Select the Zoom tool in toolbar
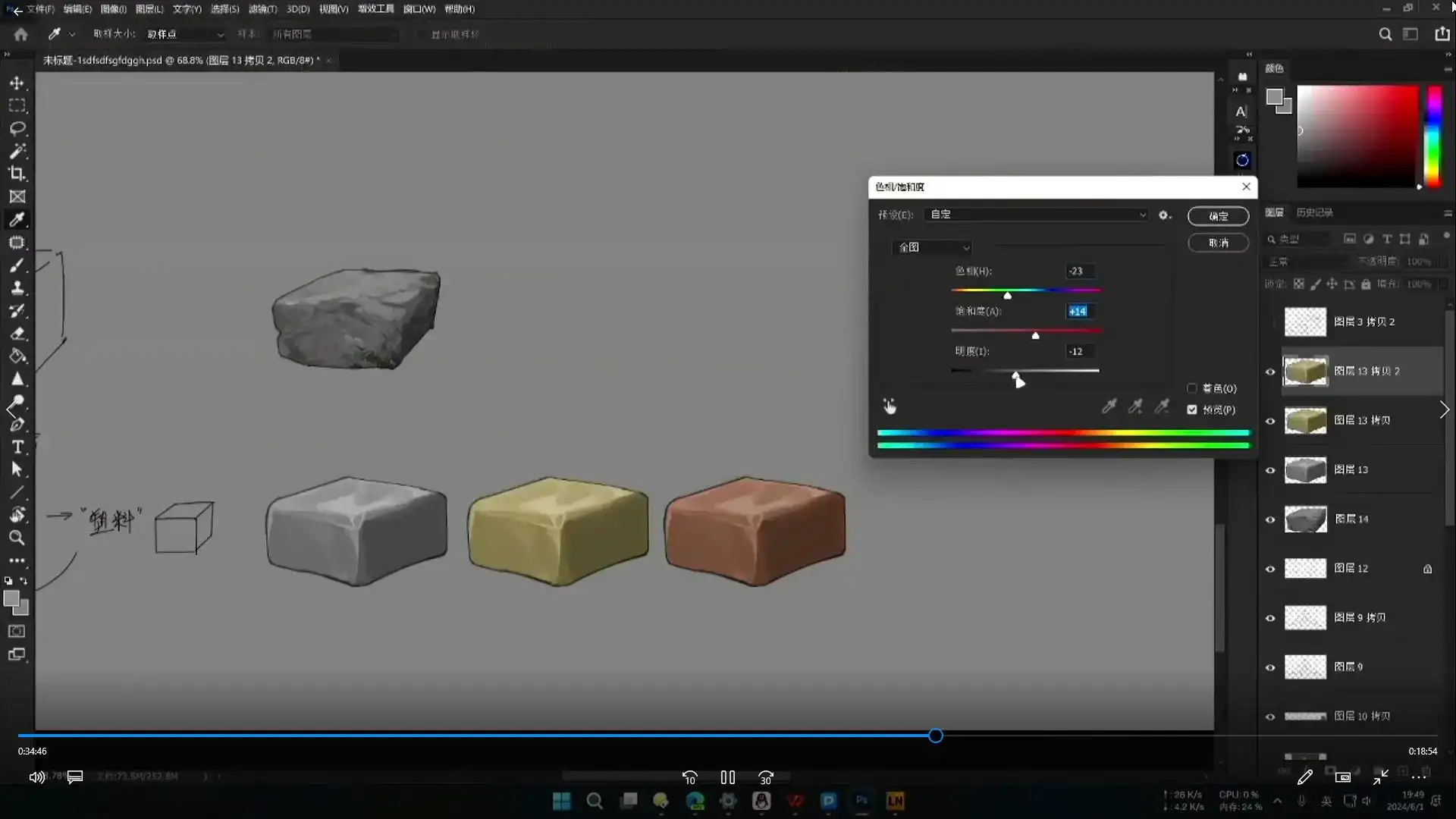This screenshot has width=1456, height=819. [17, 538]
